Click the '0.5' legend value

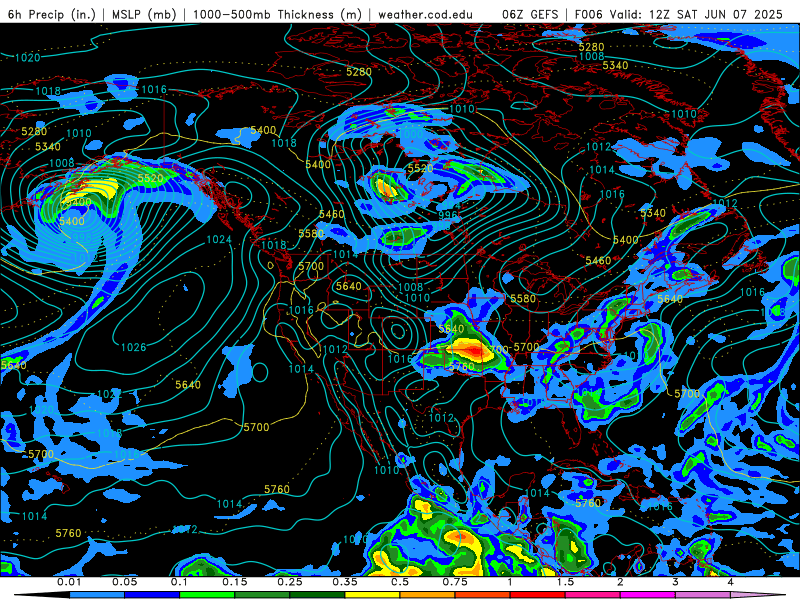(x=400, y=582)
